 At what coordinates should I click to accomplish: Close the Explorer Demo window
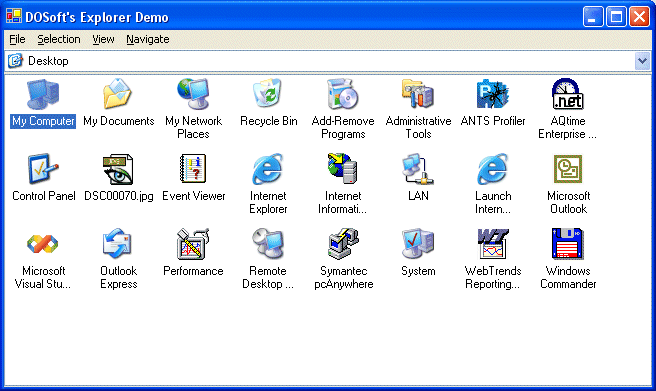[x=639, y=17]
